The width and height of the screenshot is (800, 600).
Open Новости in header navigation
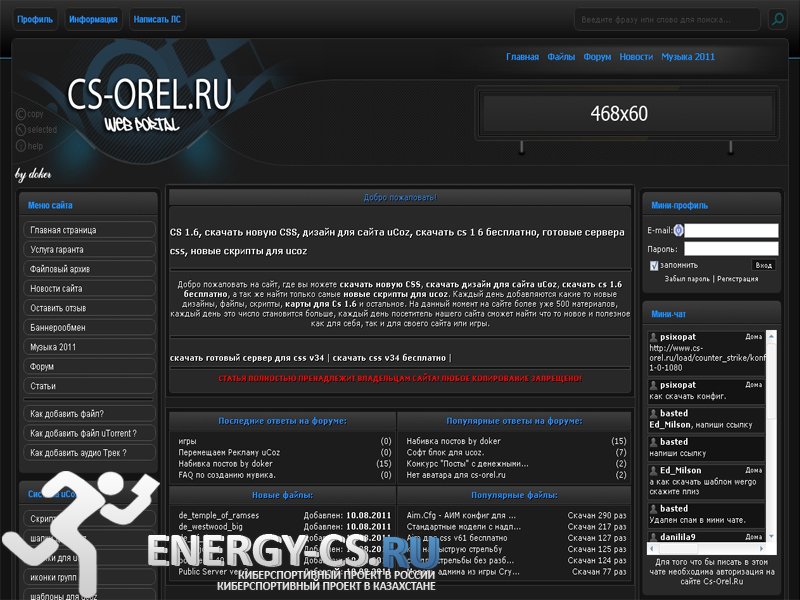pos(636,57)
